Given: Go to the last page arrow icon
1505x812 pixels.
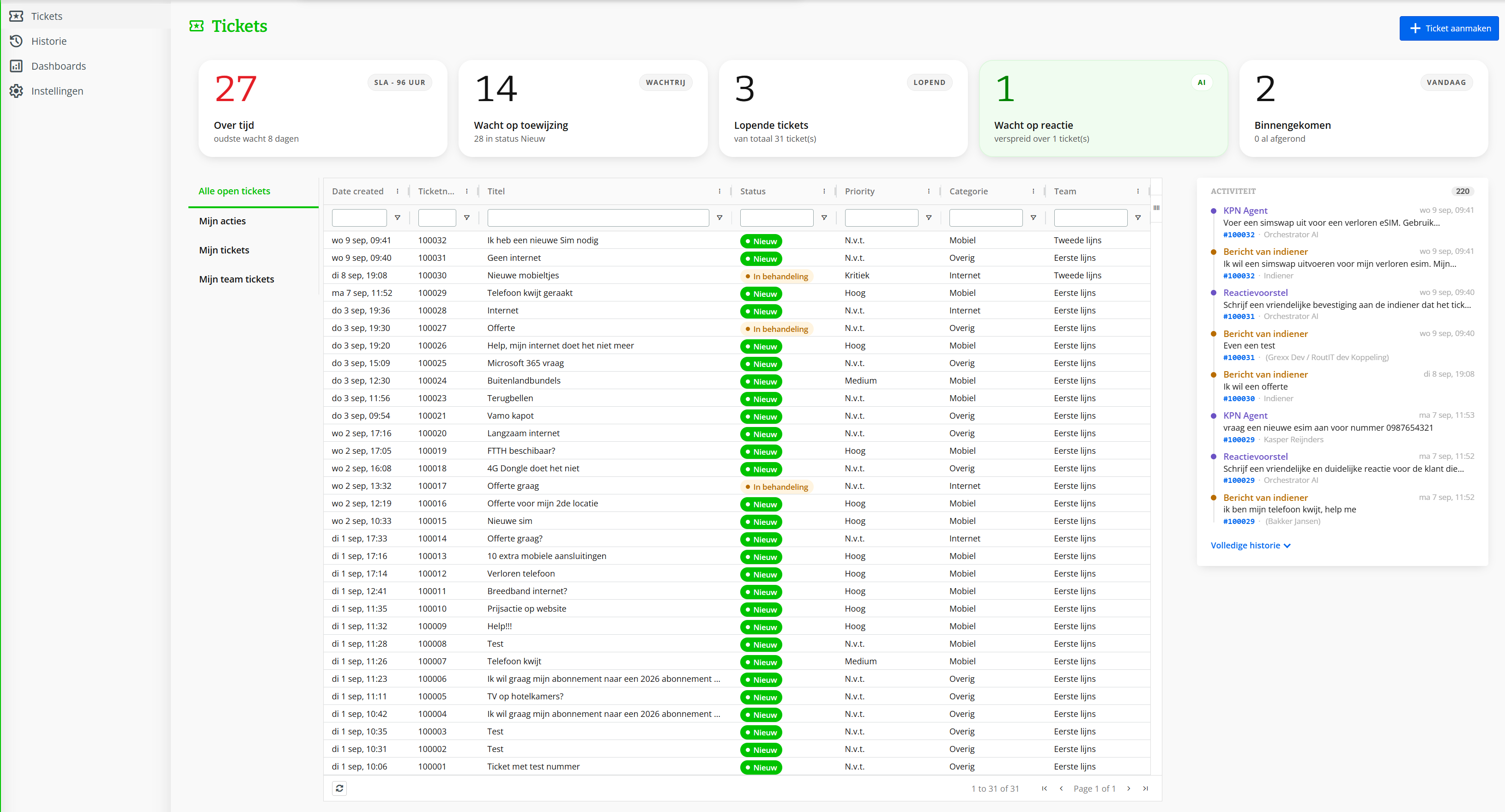Looking at the screenshot, I should 1145,788.
